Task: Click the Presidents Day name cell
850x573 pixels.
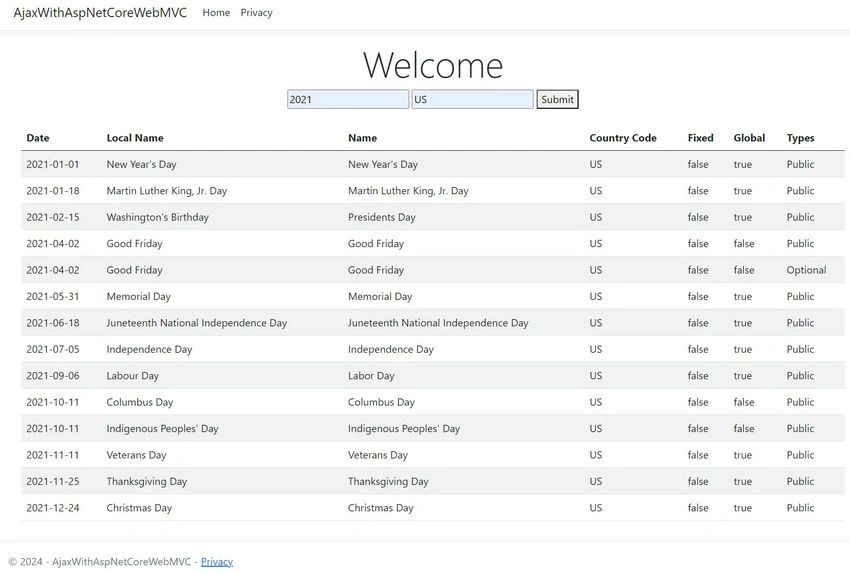Action: tap(382, 217)
